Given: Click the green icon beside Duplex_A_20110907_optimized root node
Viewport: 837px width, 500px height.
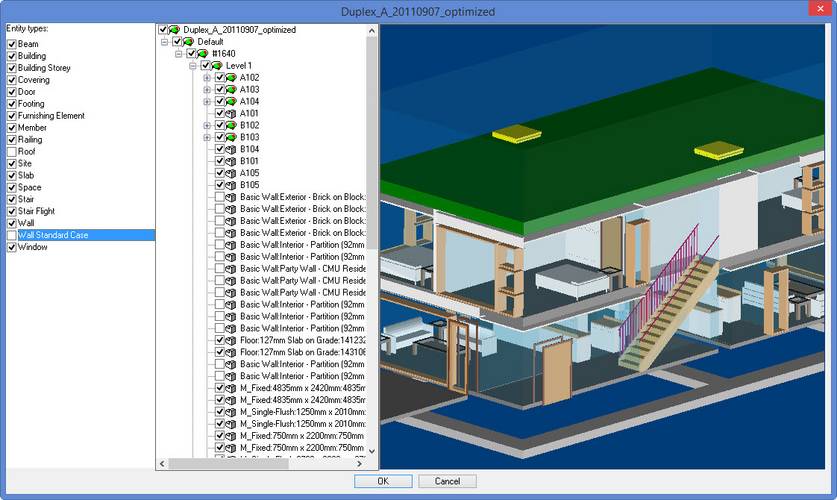Looking at the screenshot, I should [x=175, y=30].
